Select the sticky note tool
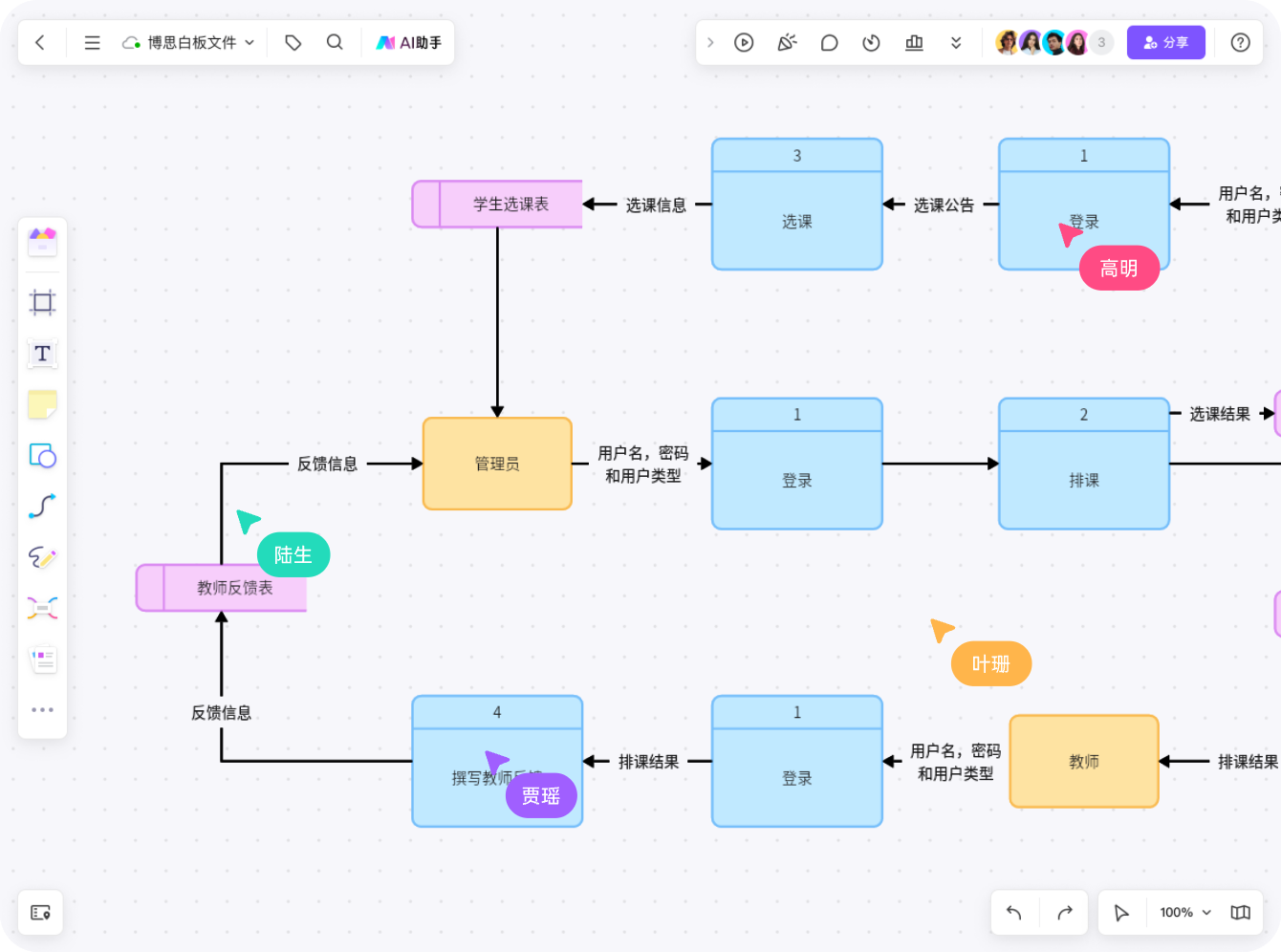 click(x=42, y=404)
